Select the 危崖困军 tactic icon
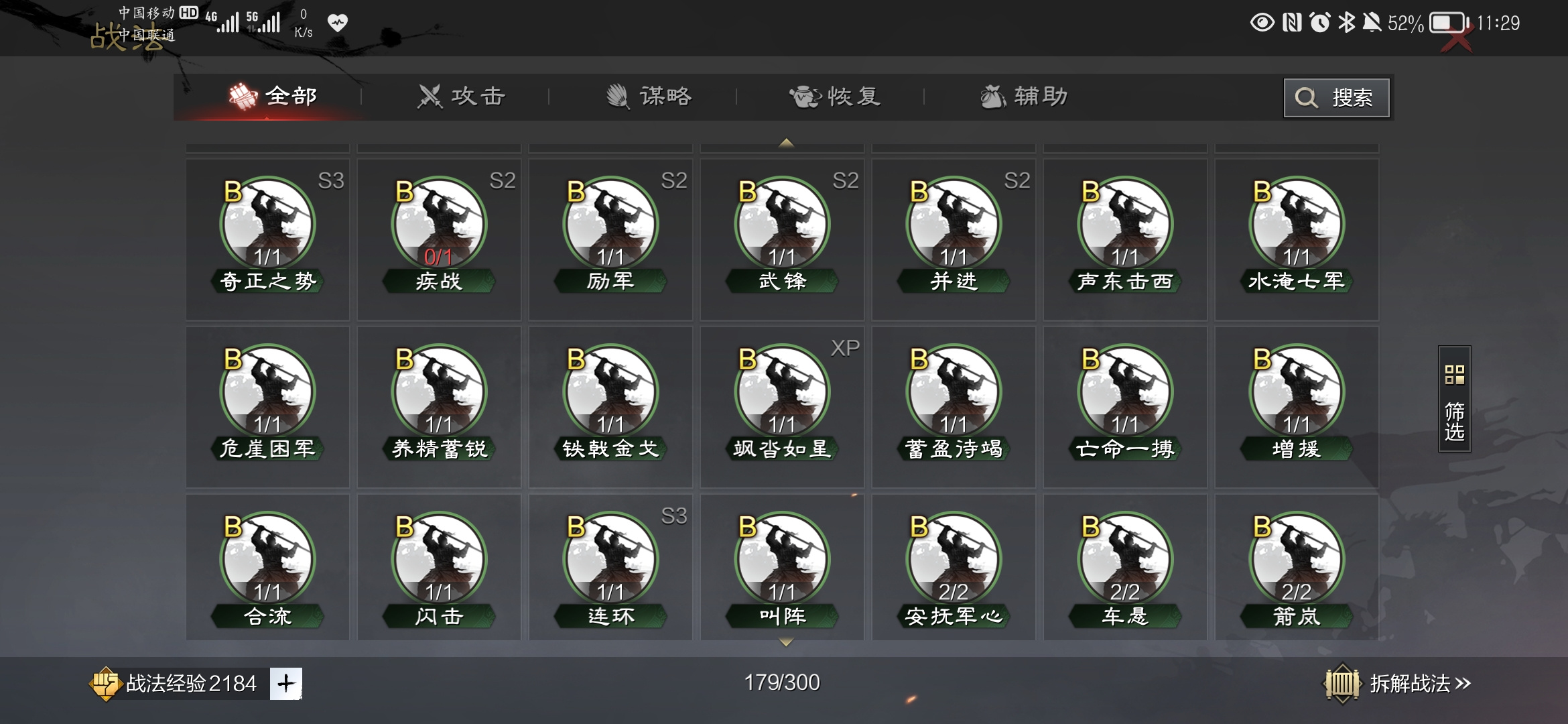This screenshot has height=724, width=1568. click(267, 392)
